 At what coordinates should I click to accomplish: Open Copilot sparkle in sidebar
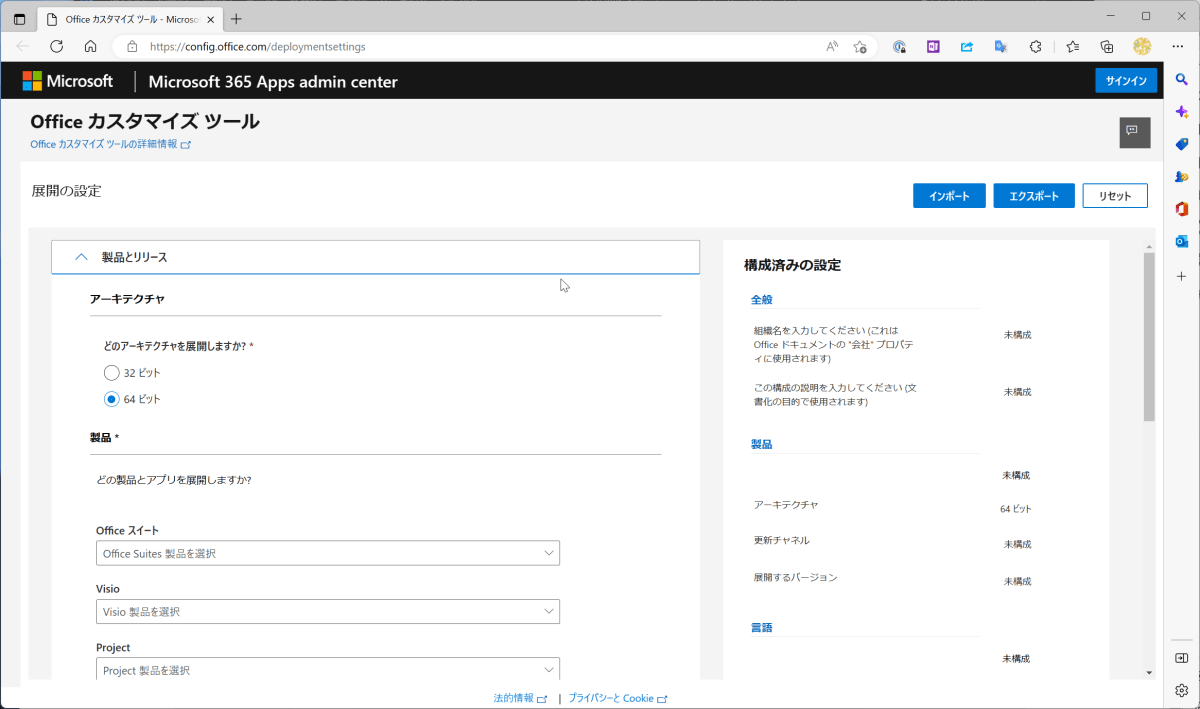pyautogui.click(x=1181, y=112)
